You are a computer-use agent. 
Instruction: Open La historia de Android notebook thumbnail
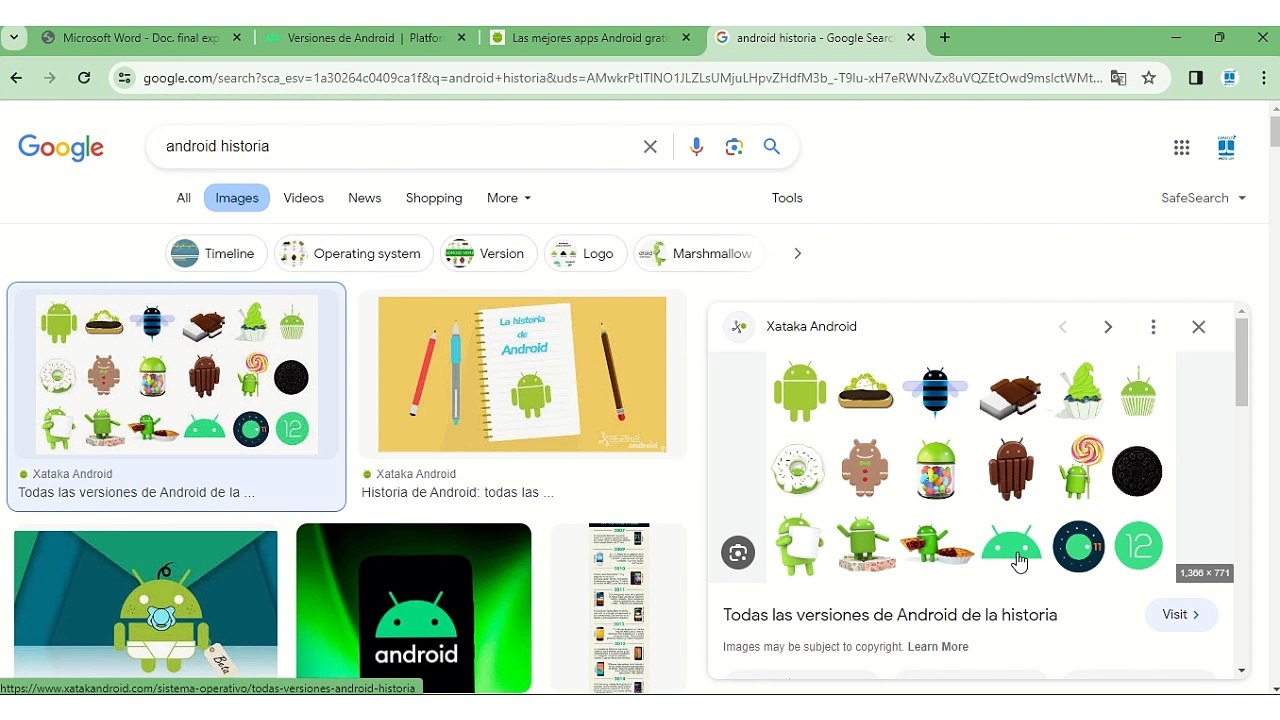click(x=522, y=375)
